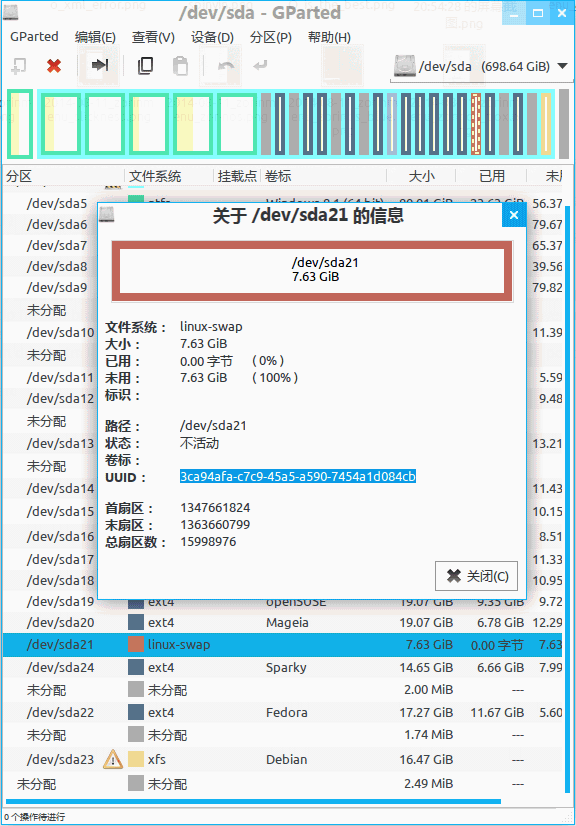Click the Resize/Move partition toolbar icon
This screenshot has height=826, width=576.
click(x=99, y=65)
